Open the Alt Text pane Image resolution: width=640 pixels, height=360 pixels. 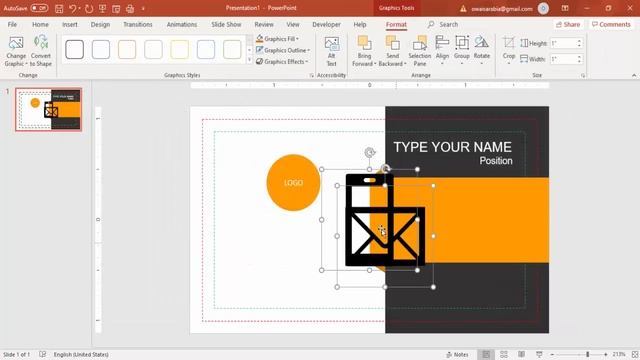(331, 51)
